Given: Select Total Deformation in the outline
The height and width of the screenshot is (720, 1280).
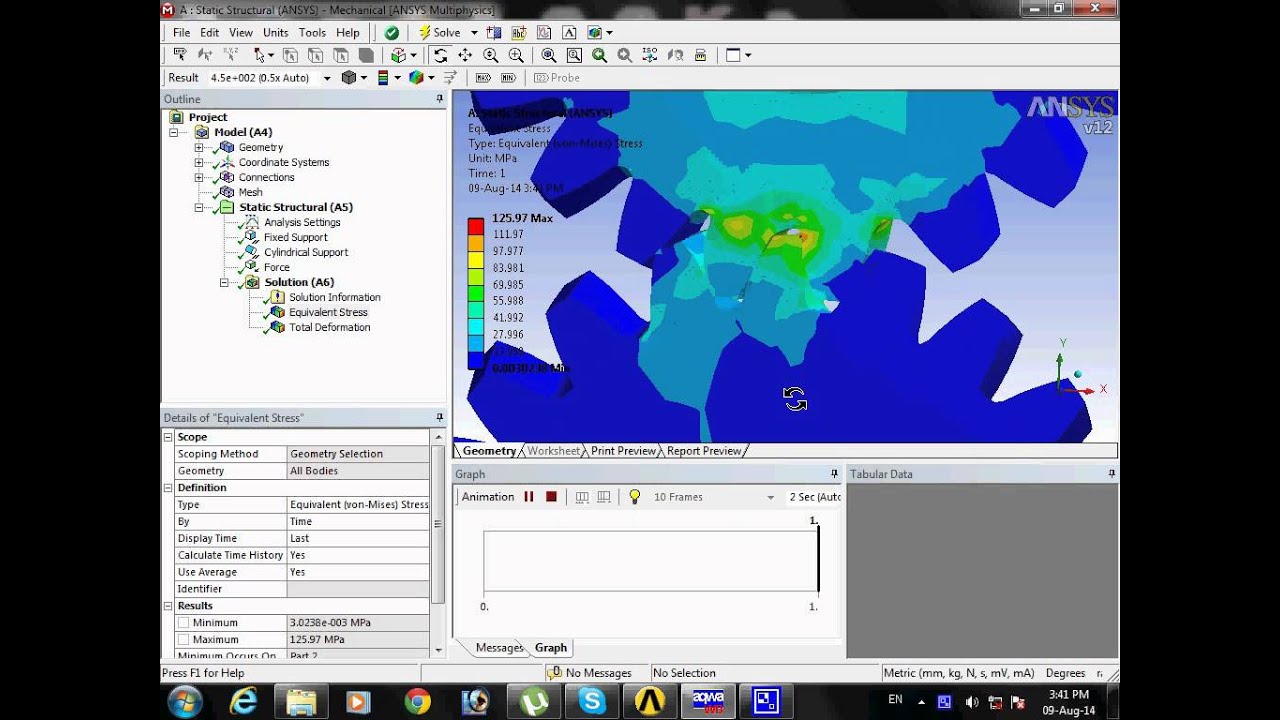Looking at the screenshot, I should pos(329,327).
